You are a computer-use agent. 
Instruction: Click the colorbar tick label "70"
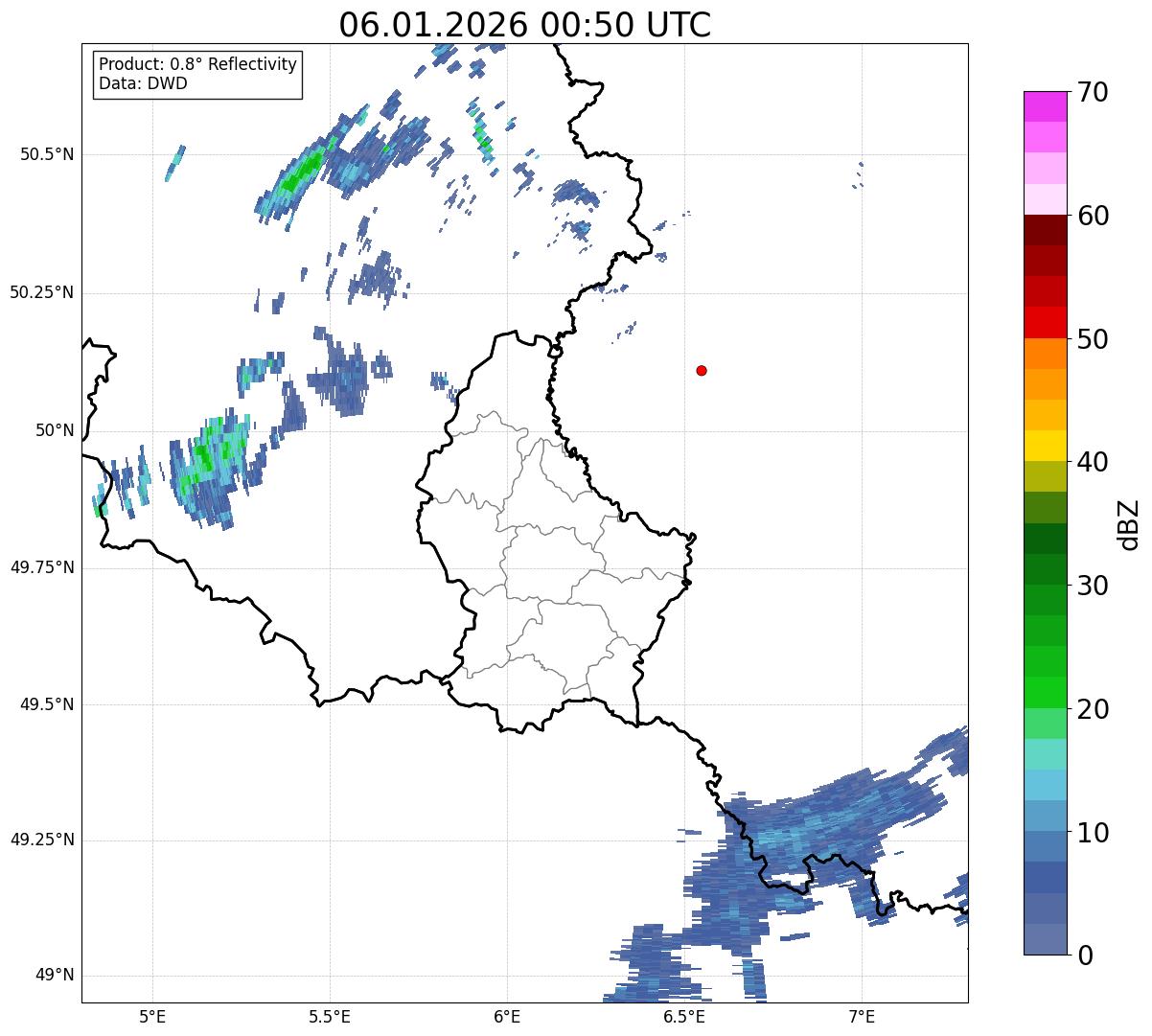click(1093, 93)
